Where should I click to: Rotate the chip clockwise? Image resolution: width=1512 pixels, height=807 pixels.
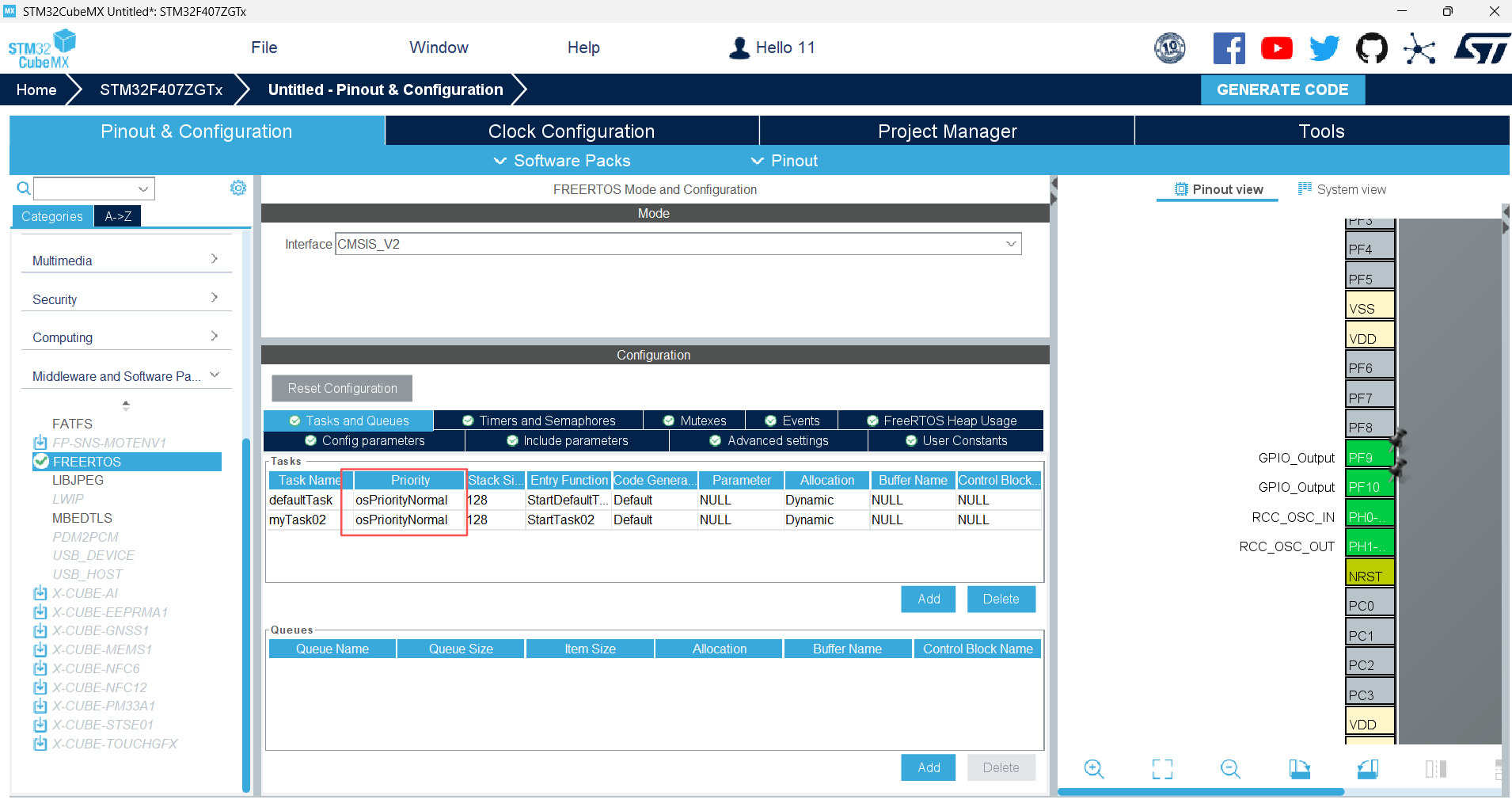tap(1299, 768)
